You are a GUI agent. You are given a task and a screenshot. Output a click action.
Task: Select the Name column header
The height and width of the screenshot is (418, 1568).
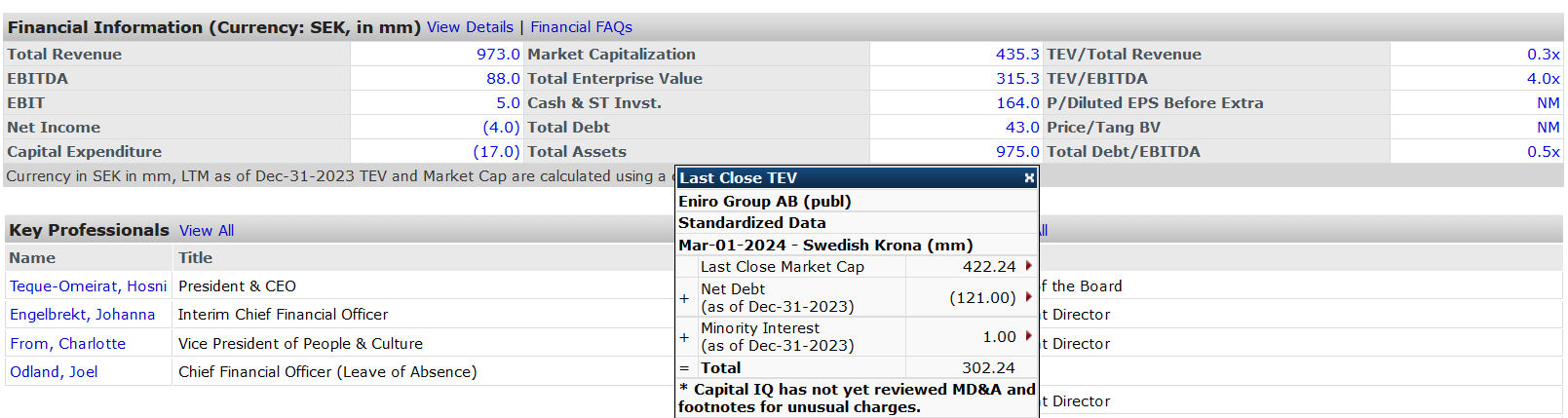pyautogui.click(x=32, y=258)
